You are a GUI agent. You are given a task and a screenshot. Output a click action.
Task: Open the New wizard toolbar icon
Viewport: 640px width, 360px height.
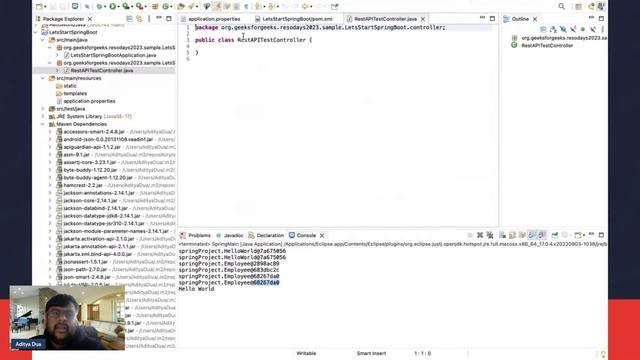pos(39,7)
